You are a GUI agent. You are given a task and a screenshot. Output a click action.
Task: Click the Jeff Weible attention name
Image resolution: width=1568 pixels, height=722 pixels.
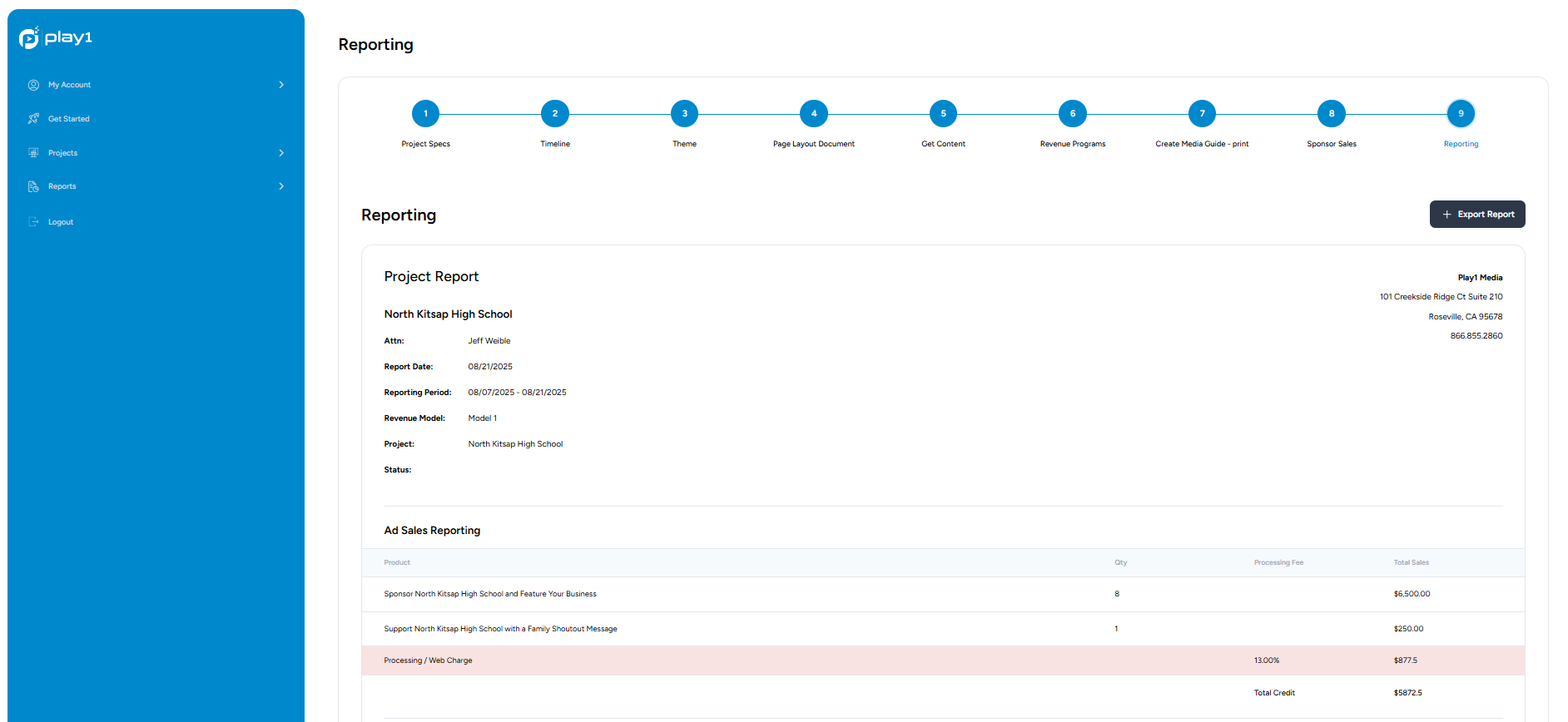tap(489, 341)
